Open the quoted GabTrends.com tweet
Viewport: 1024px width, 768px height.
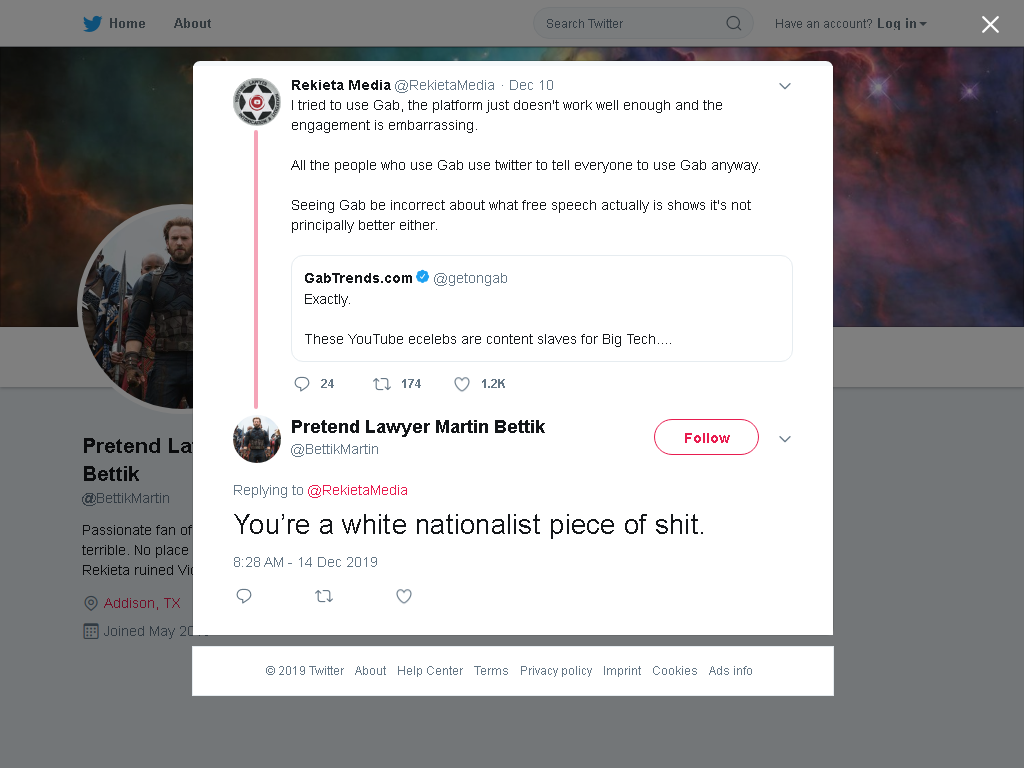point(541,308)
